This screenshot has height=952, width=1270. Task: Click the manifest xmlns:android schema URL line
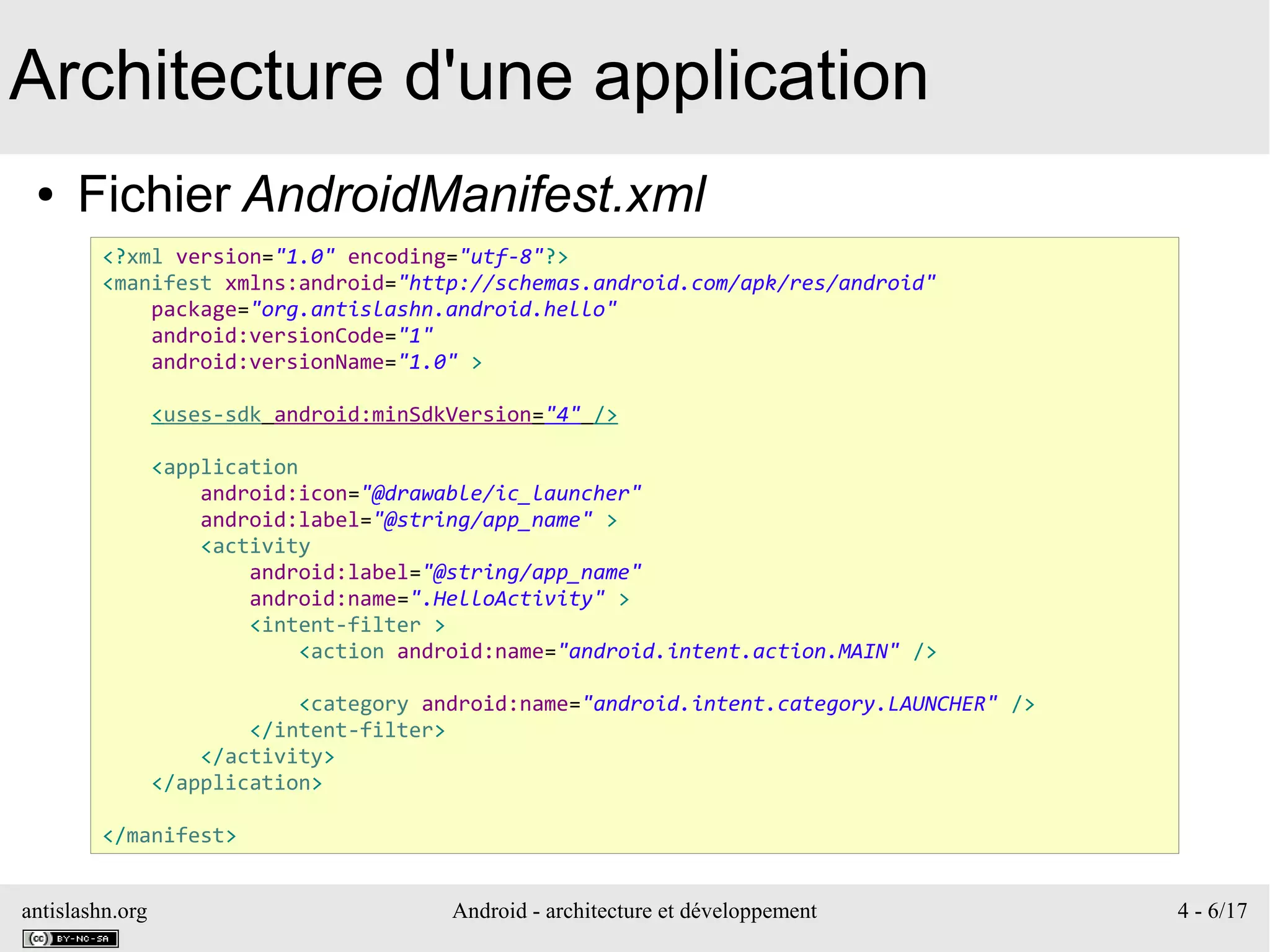[x=520, y=283]
